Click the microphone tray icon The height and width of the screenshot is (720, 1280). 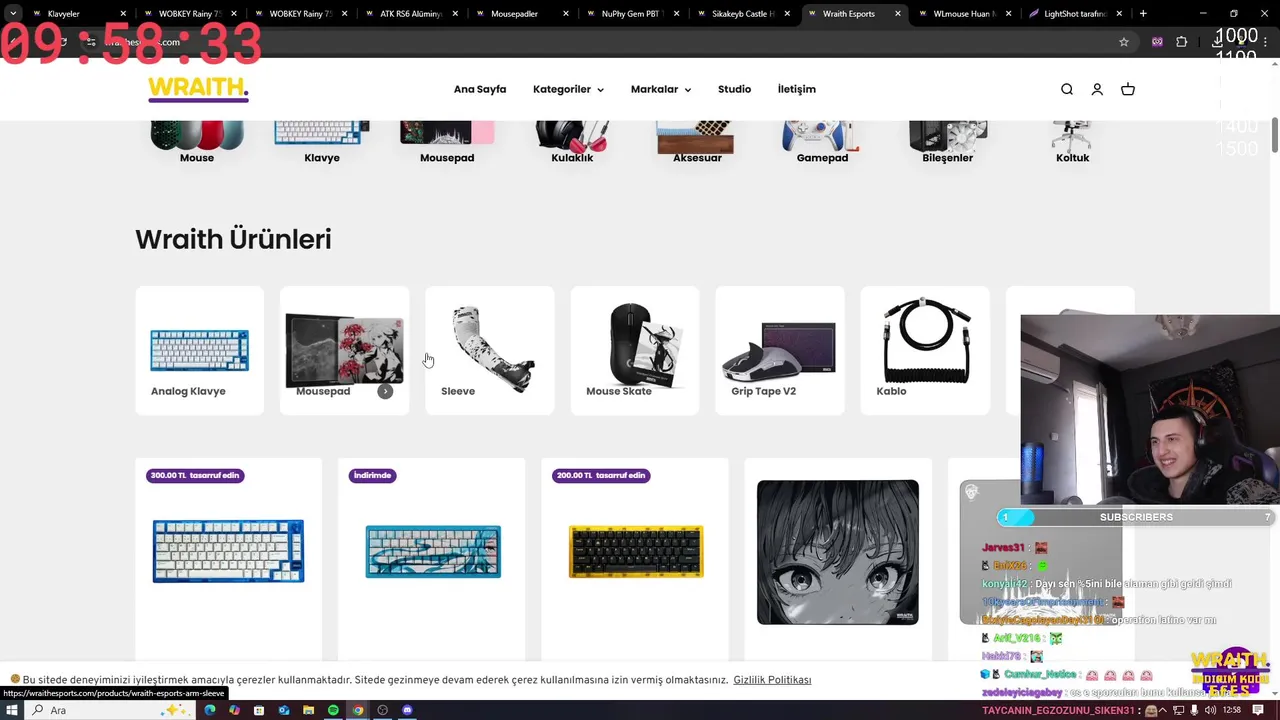click(1194, 710)
